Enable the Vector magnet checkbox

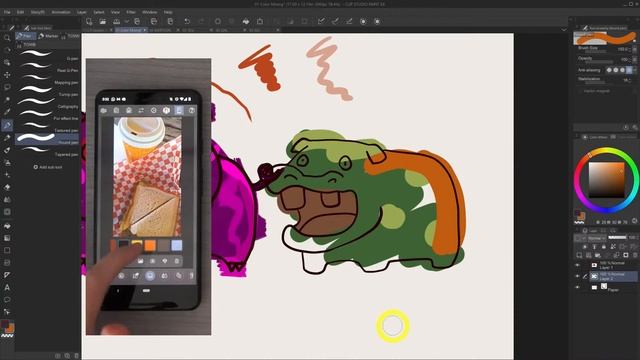[580, 91]
